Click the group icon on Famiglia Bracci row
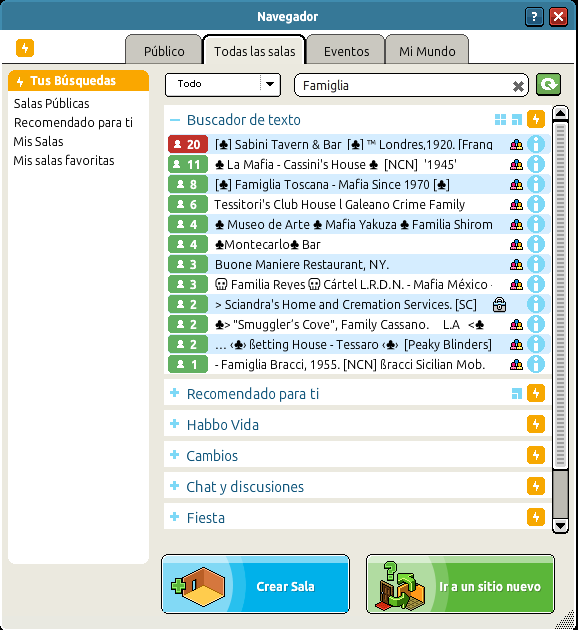 516,365
